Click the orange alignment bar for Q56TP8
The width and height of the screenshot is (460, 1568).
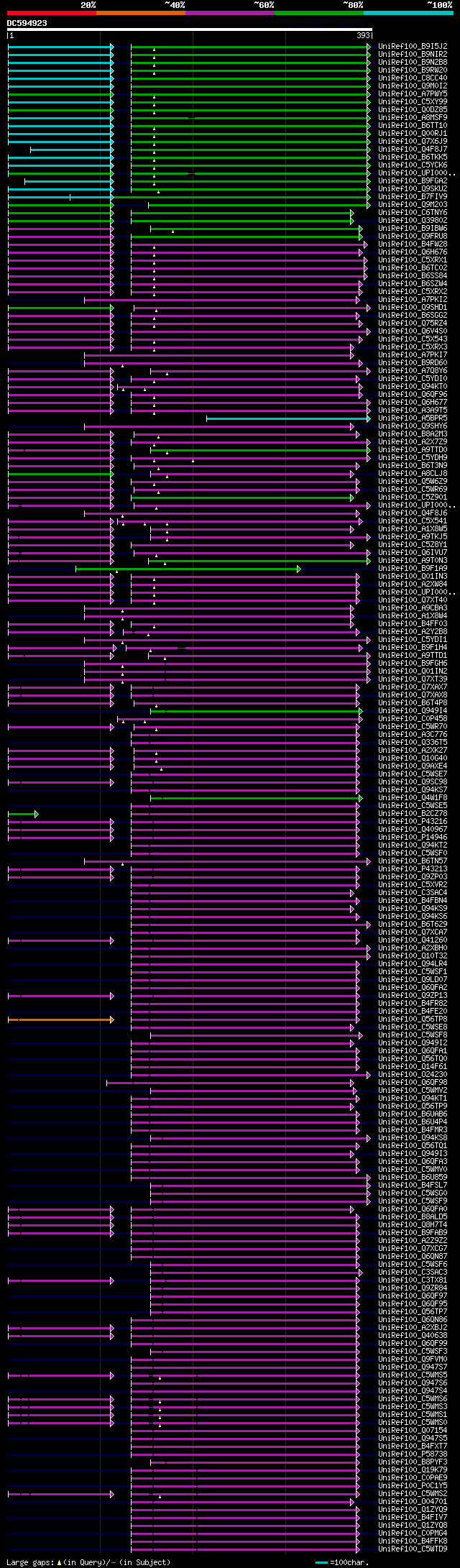[60, 1019]
